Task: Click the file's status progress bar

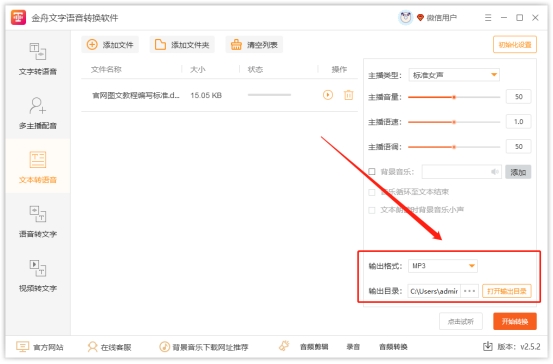Action: coord(269,95)
